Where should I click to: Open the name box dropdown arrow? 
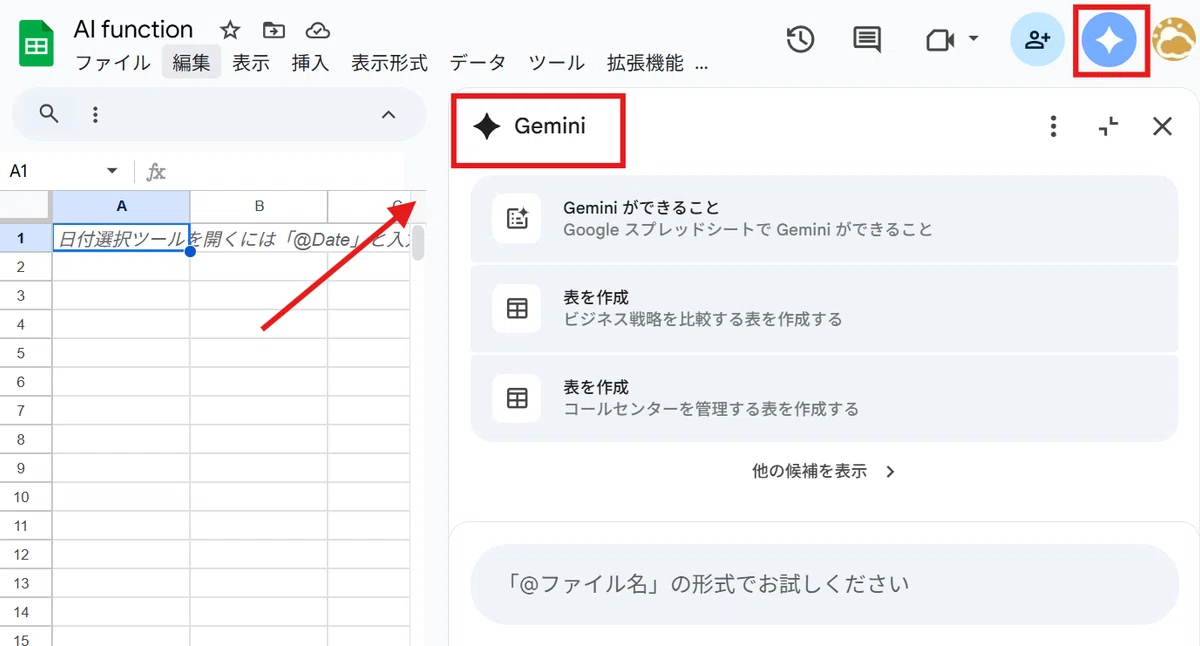112,171
